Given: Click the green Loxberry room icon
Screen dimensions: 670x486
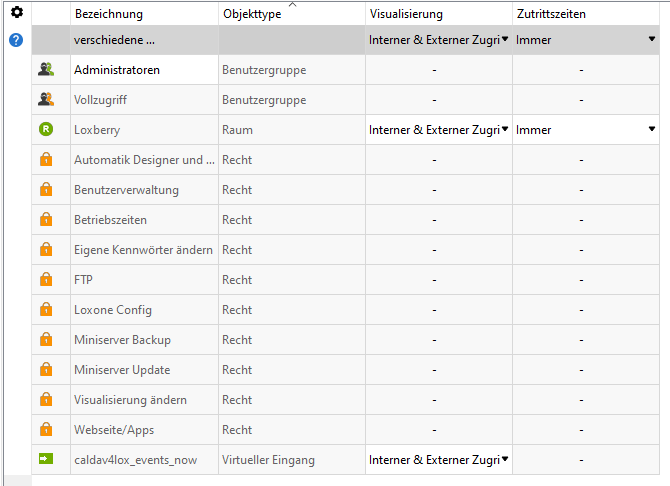Looking at the screenshot, I should click(45, 130).
